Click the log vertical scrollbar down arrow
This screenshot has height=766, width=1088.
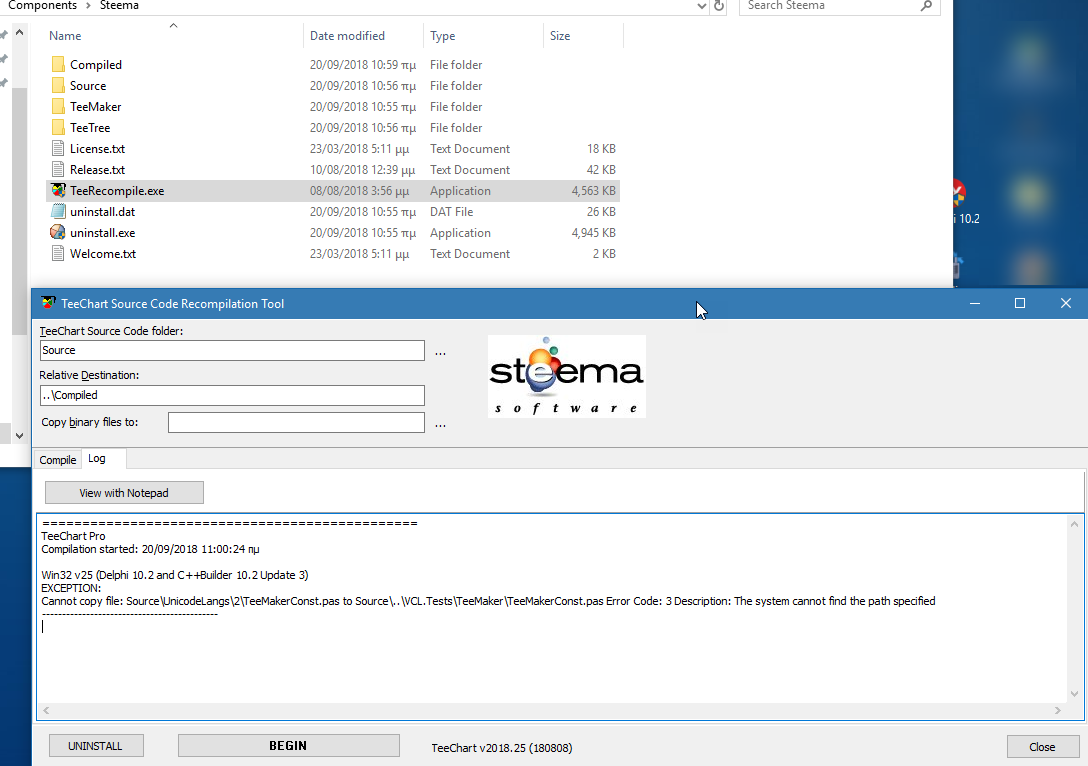pos(1075,694)
